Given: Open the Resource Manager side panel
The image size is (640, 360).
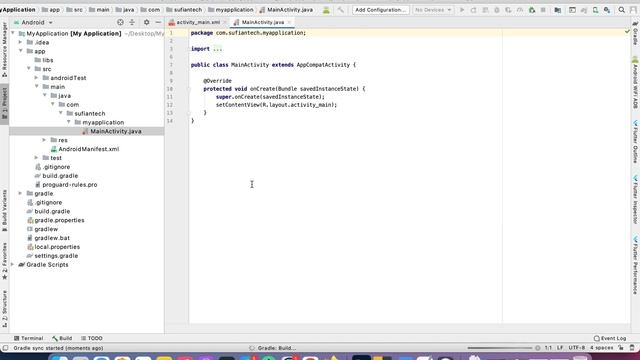Looking at the screenshot, I should (x=4, y=50).
